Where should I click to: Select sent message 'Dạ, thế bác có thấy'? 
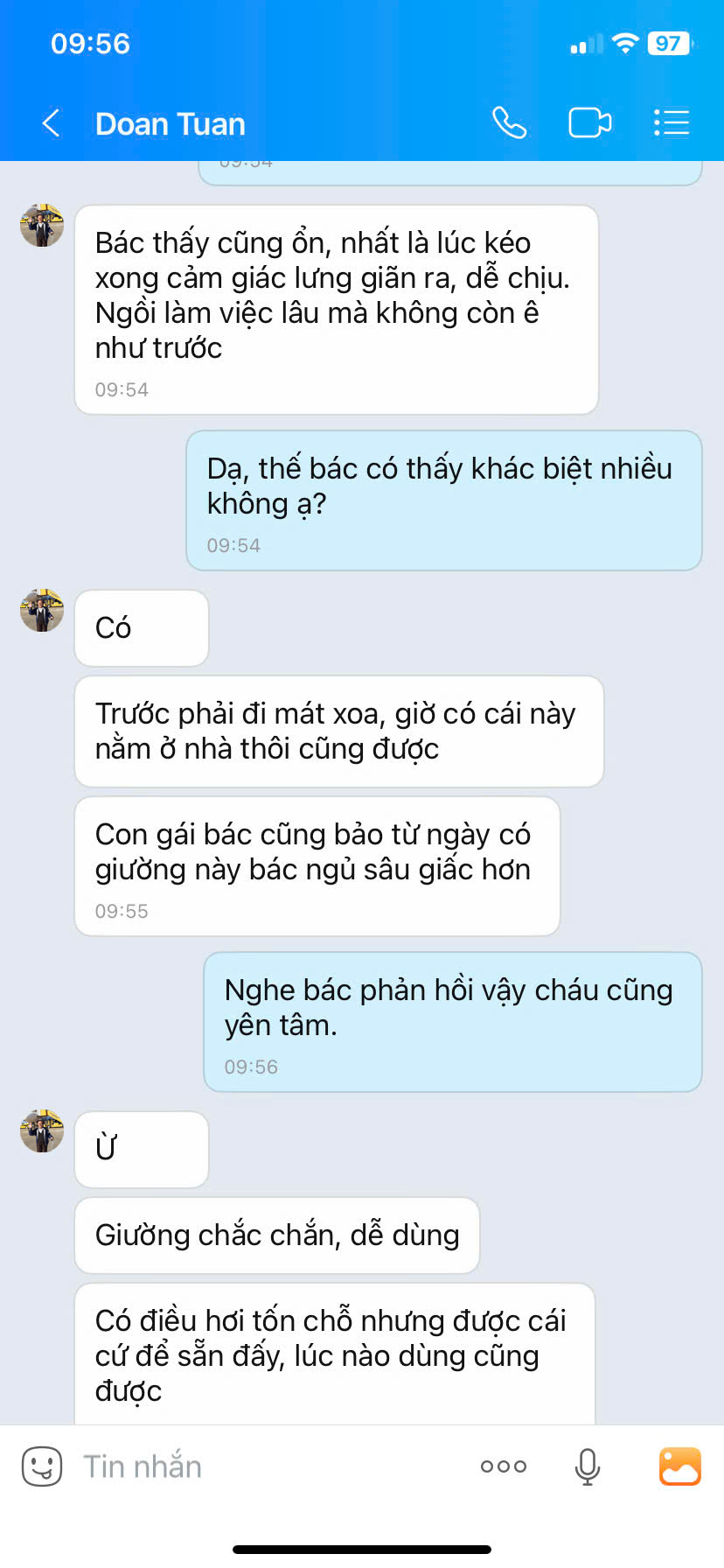pyautogui.click(x=444, y=500)
